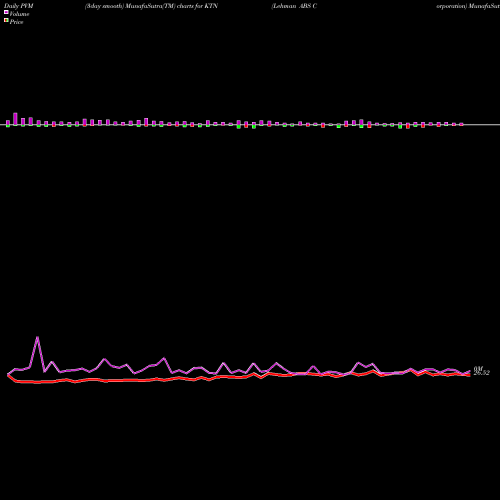
Task: Click the Volume legend color marker
Action: coord(6,12)
